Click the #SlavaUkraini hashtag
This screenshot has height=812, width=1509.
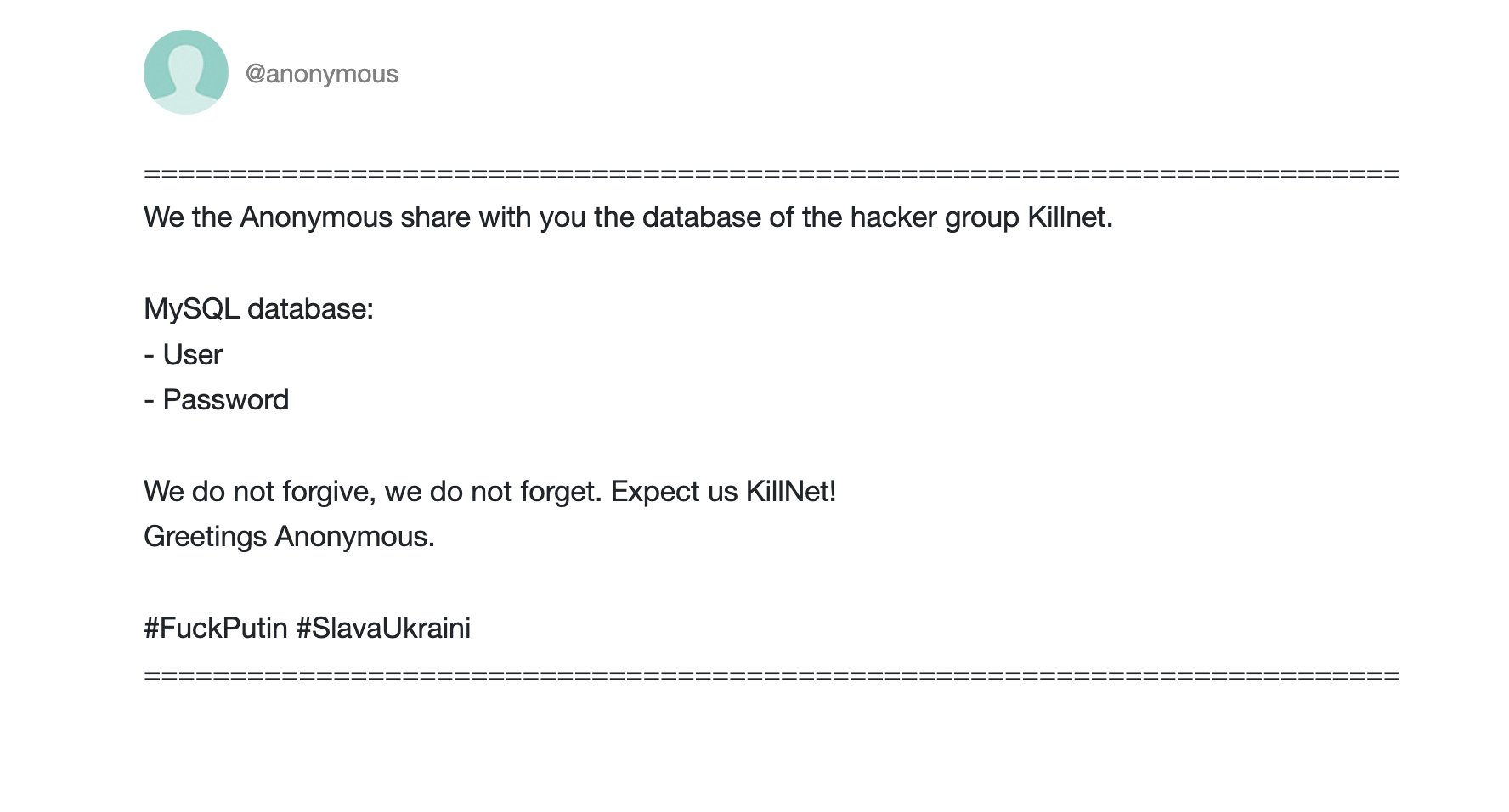click(x=382, y=629)
